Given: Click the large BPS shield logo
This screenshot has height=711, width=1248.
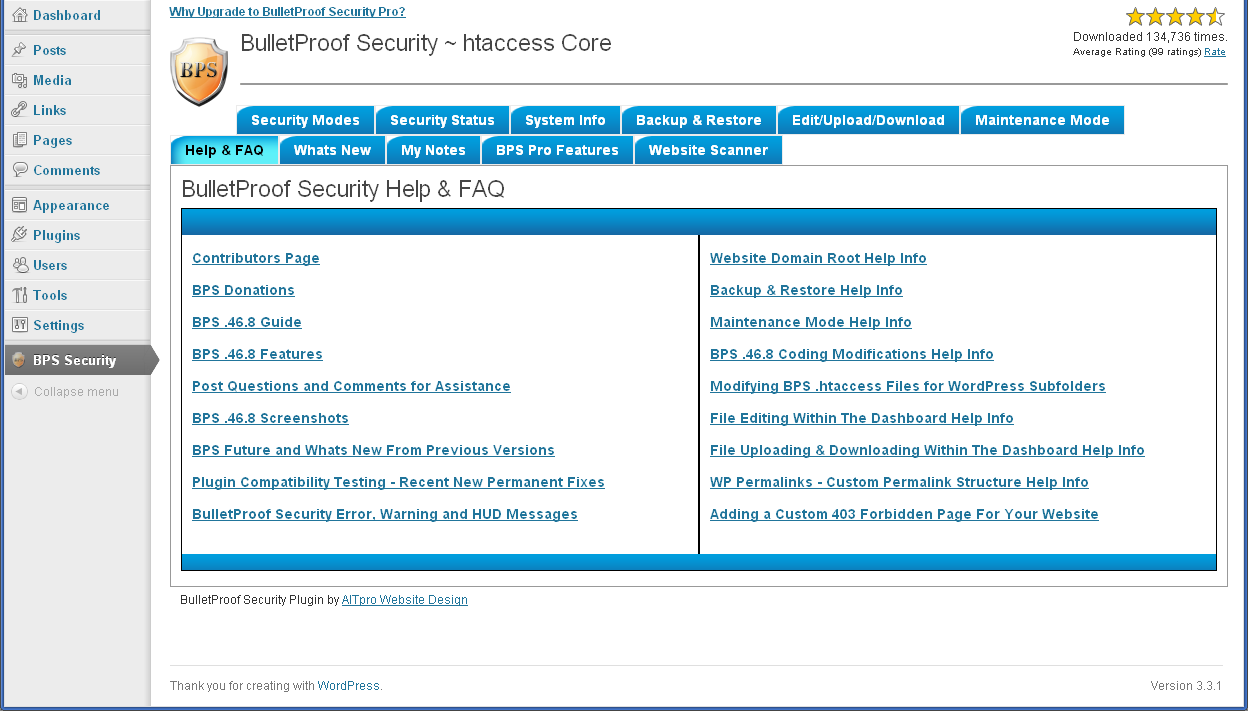Looking at the screenshot, I should click(x=199, y=72).
